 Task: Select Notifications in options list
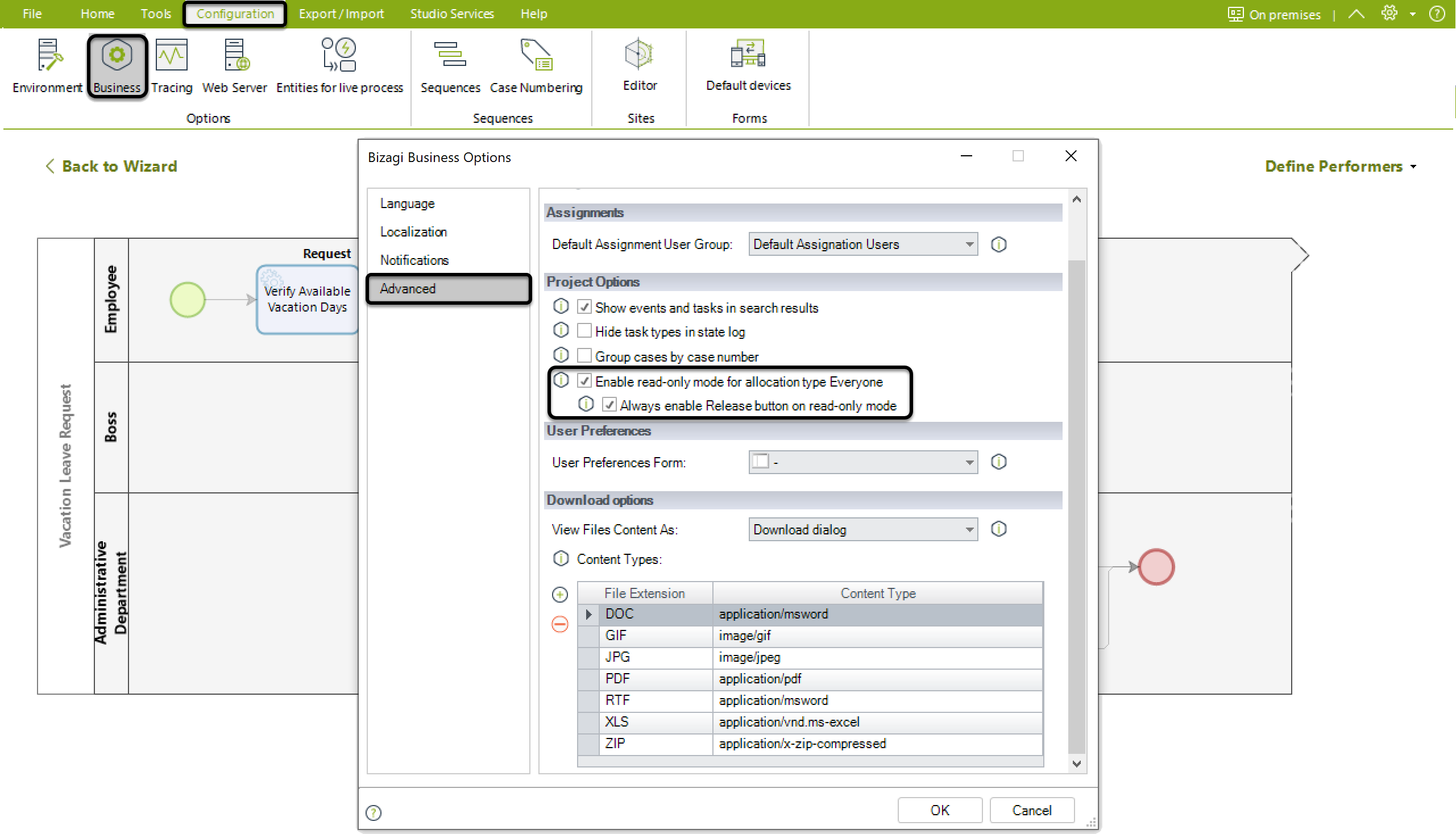(x=449, y=260)
